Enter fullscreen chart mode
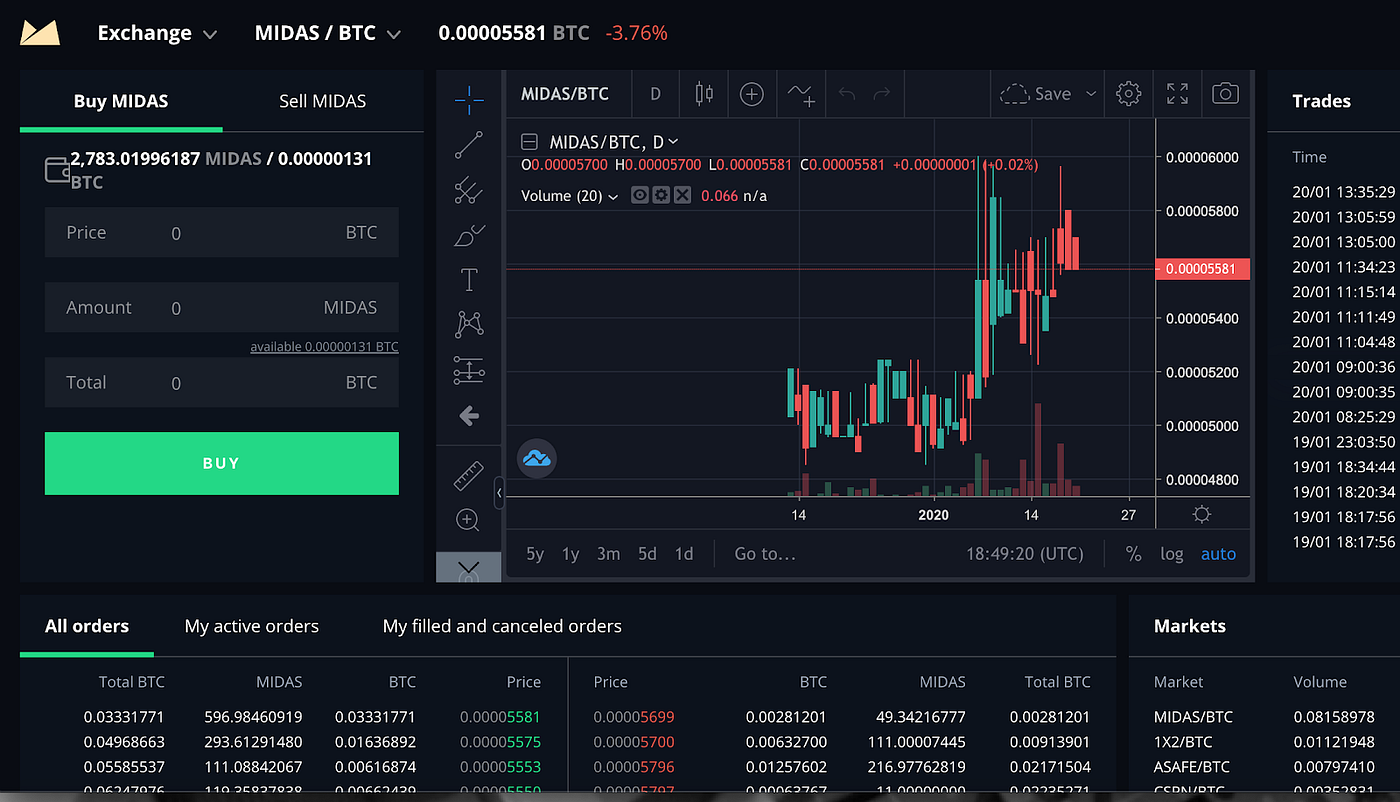 click(1177, 93)
